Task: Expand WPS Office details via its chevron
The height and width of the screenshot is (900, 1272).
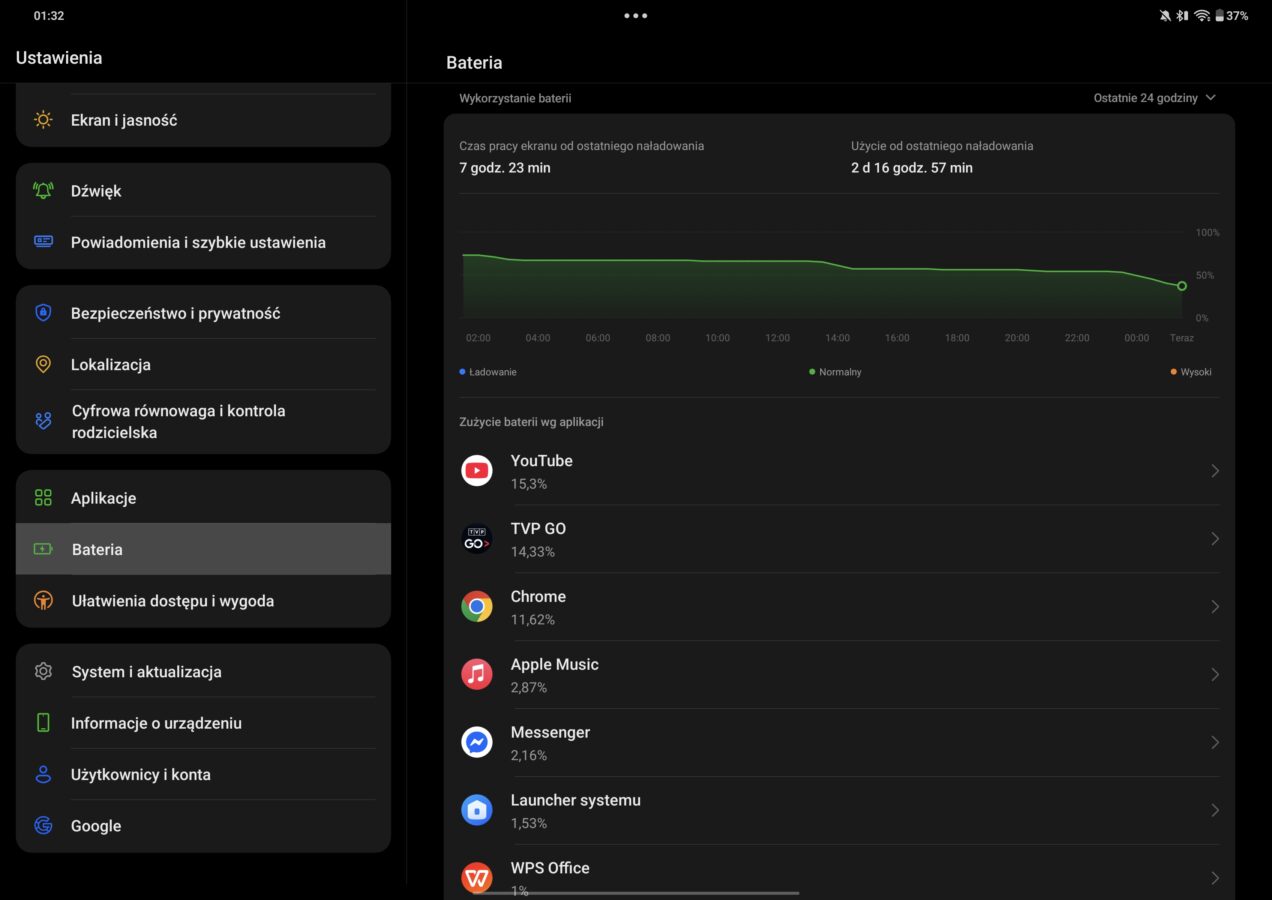Action: pos(1215,878)
